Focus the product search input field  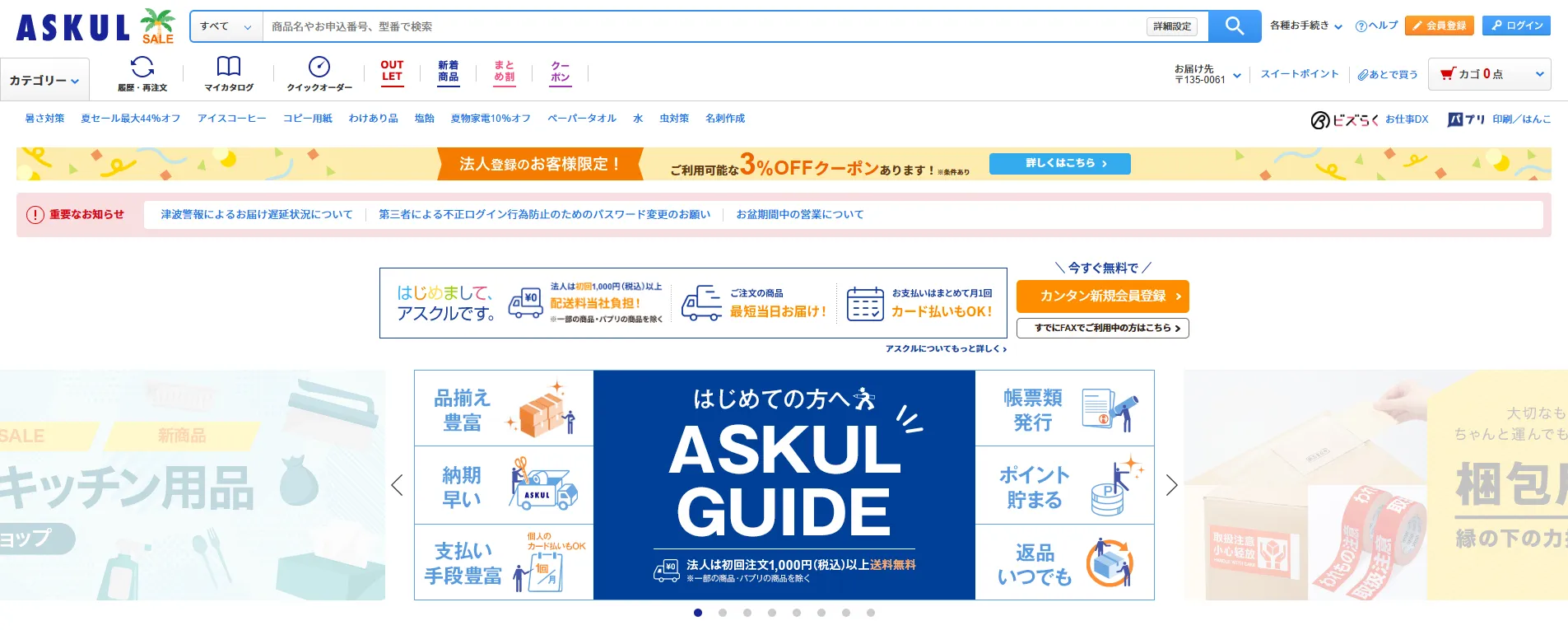point(704,26)
